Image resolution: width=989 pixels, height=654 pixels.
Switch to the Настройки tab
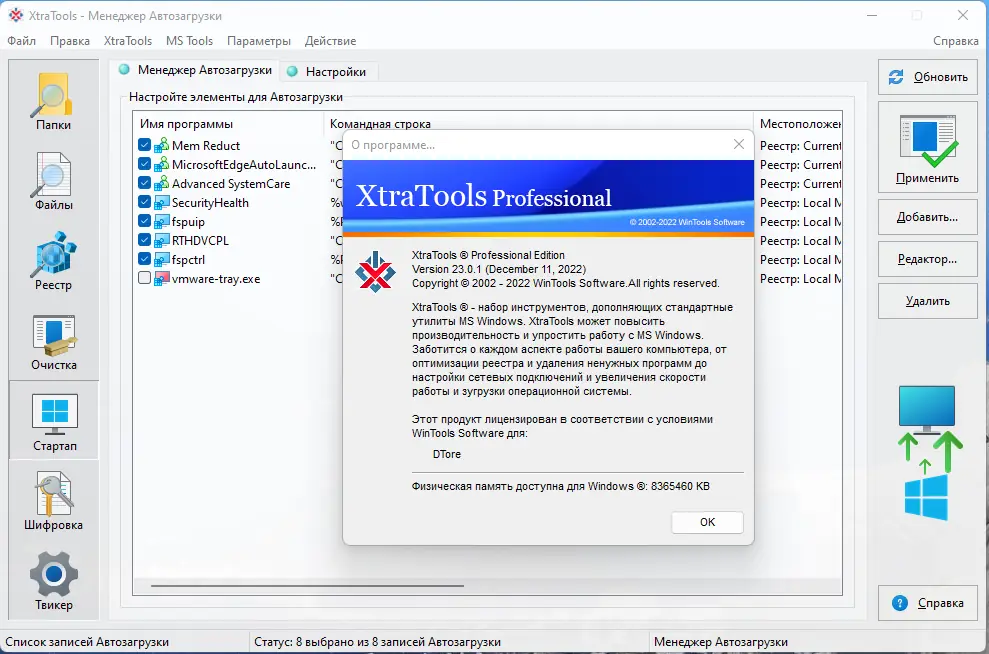click(x=328, y=72)
